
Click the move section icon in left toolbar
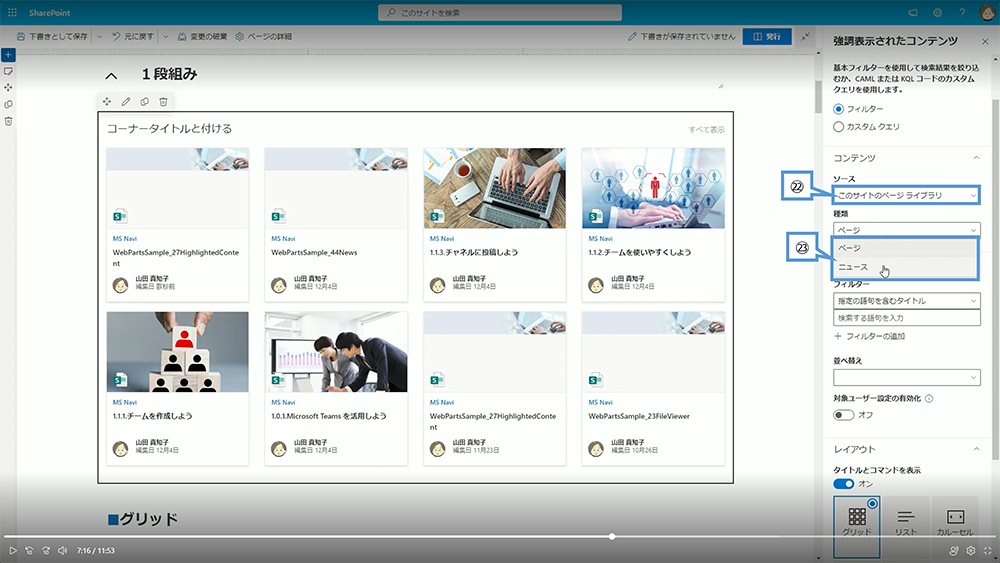8,87
